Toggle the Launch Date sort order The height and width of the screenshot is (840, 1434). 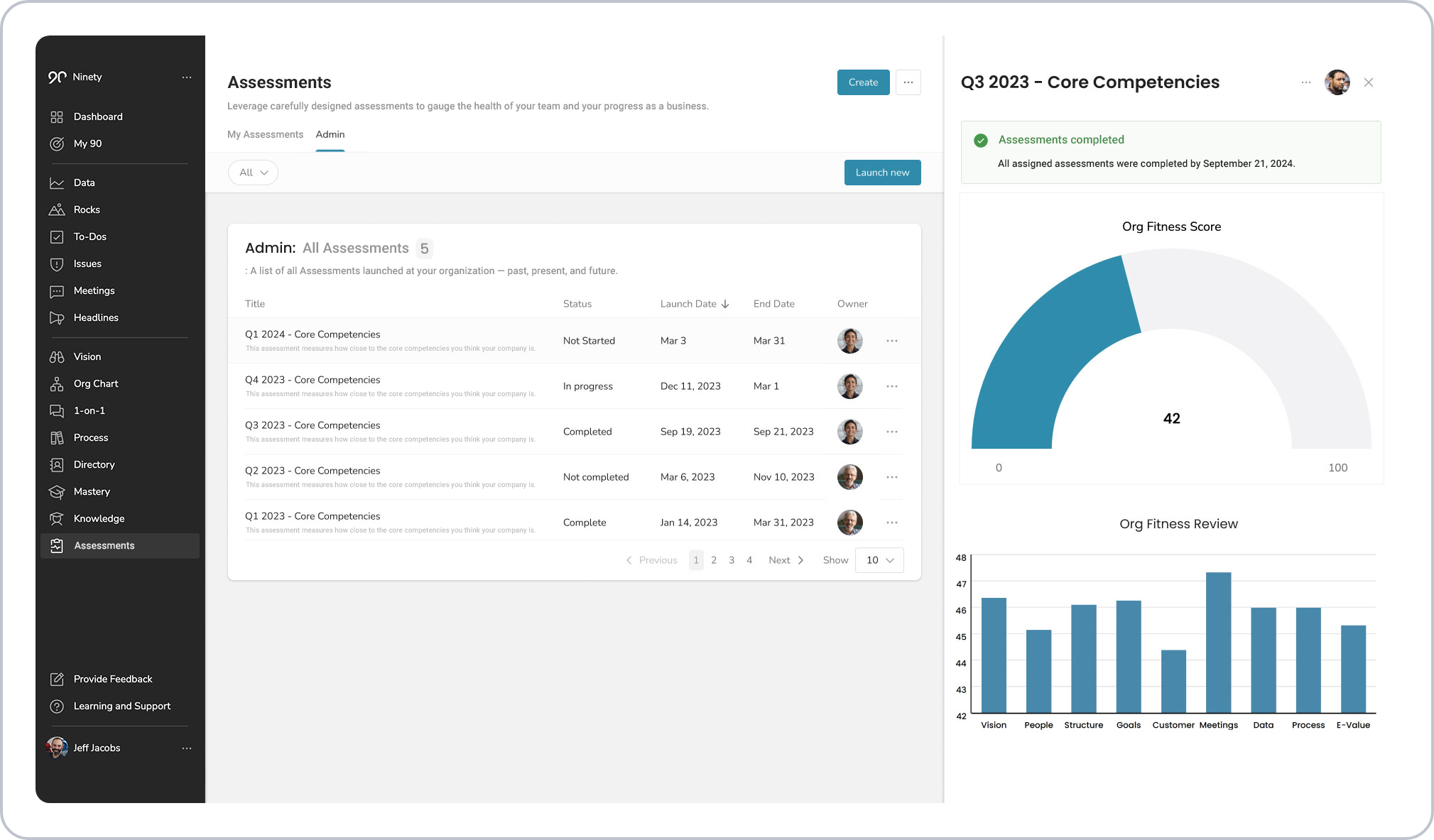click(725, 303)
